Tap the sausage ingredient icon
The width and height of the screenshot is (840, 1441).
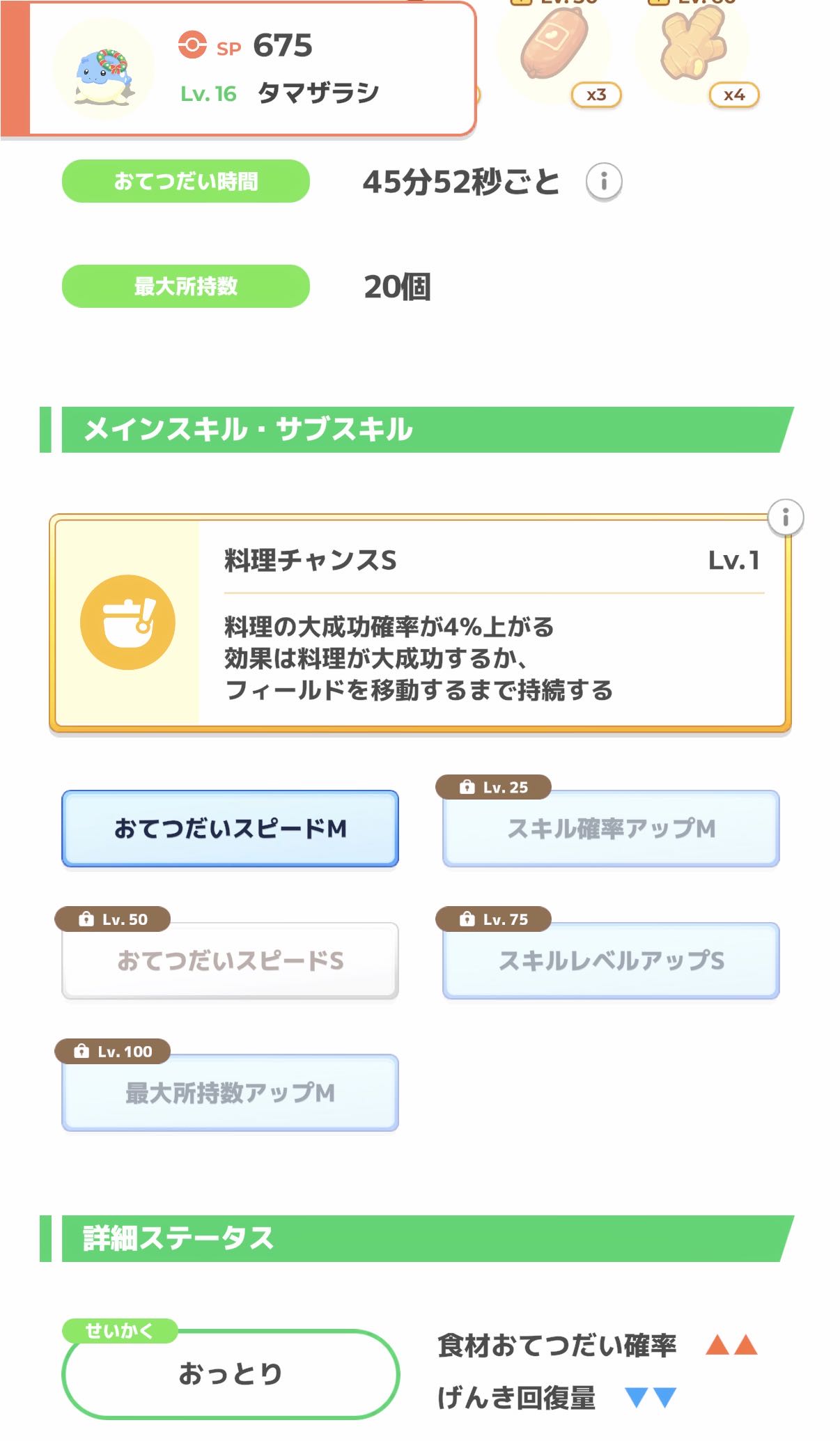click(554, 45)
